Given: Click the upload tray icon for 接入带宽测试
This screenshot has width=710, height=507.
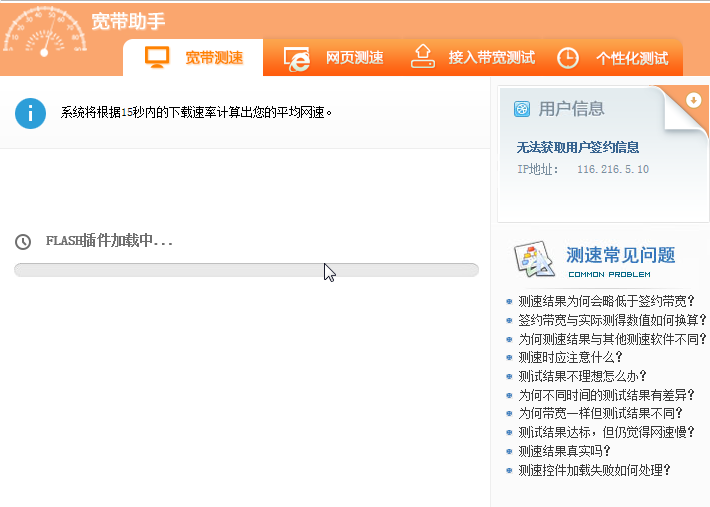Looking at the screenshot, I should pos(422,56).
